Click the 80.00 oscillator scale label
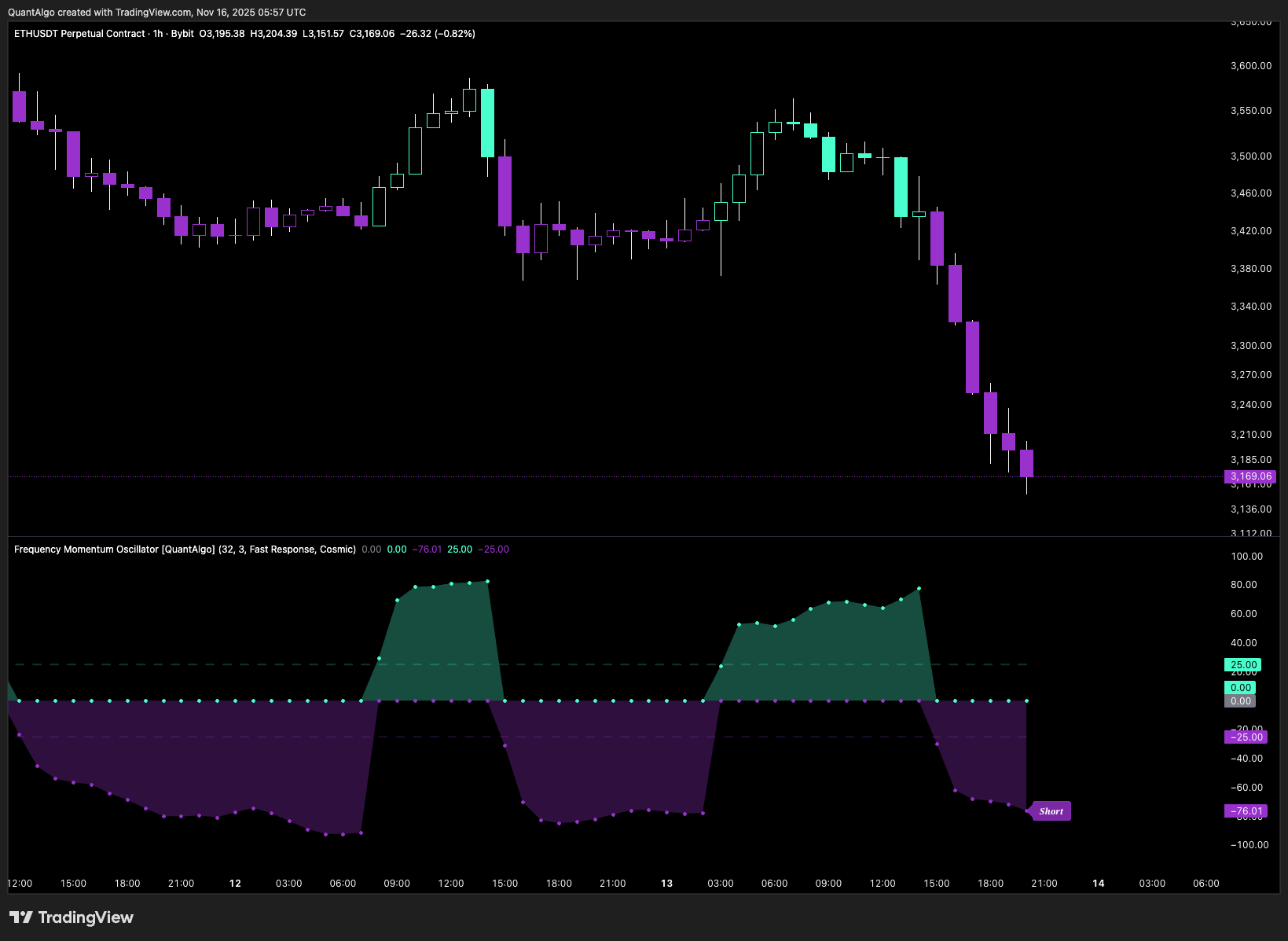1288x941 pixels. [x=1244, y=585]
